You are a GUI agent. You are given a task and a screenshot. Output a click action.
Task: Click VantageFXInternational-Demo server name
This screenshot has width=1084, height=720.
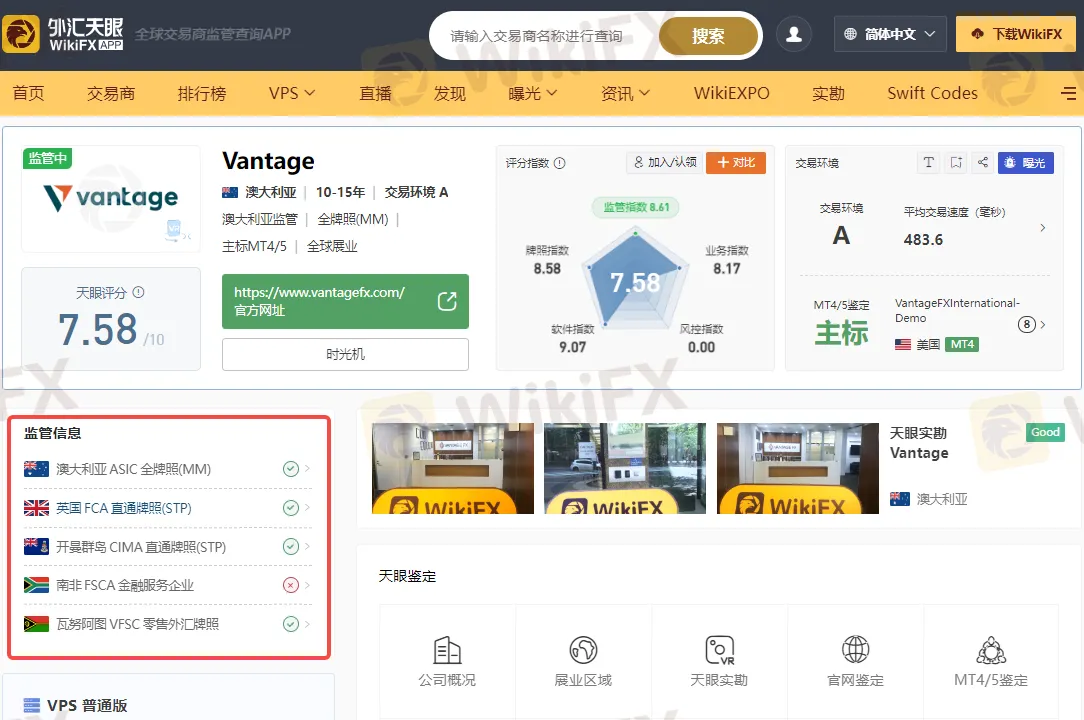957,311
